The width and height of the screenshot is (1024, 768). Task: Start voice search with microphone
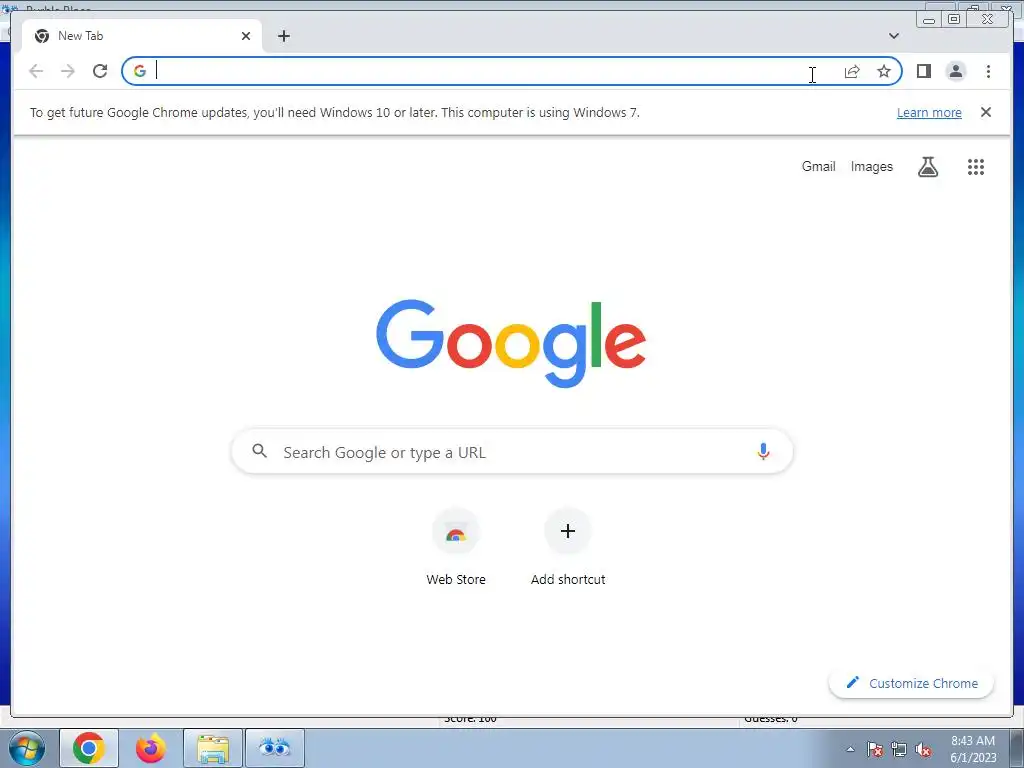pos(763,451)
